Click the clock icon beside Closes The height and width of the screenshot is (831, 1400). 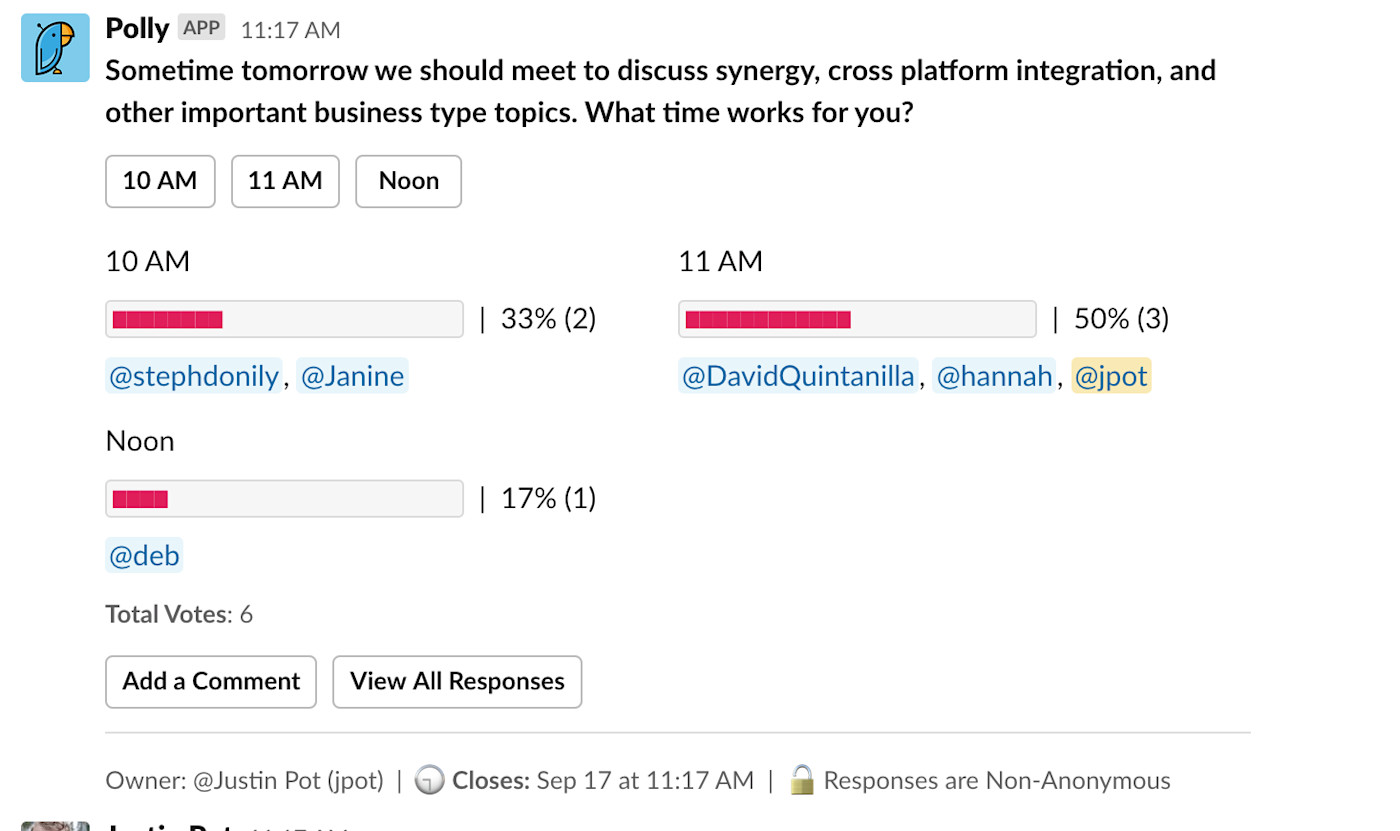[x=429, y=780]
